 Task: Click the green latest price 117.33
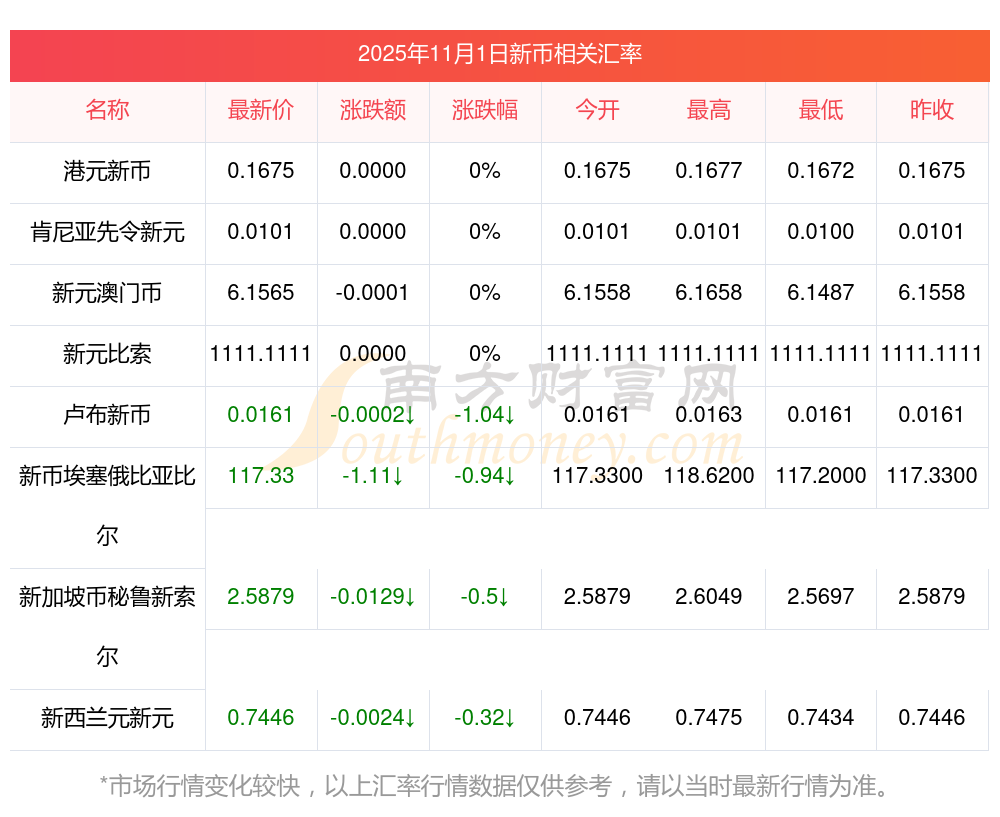261,475
